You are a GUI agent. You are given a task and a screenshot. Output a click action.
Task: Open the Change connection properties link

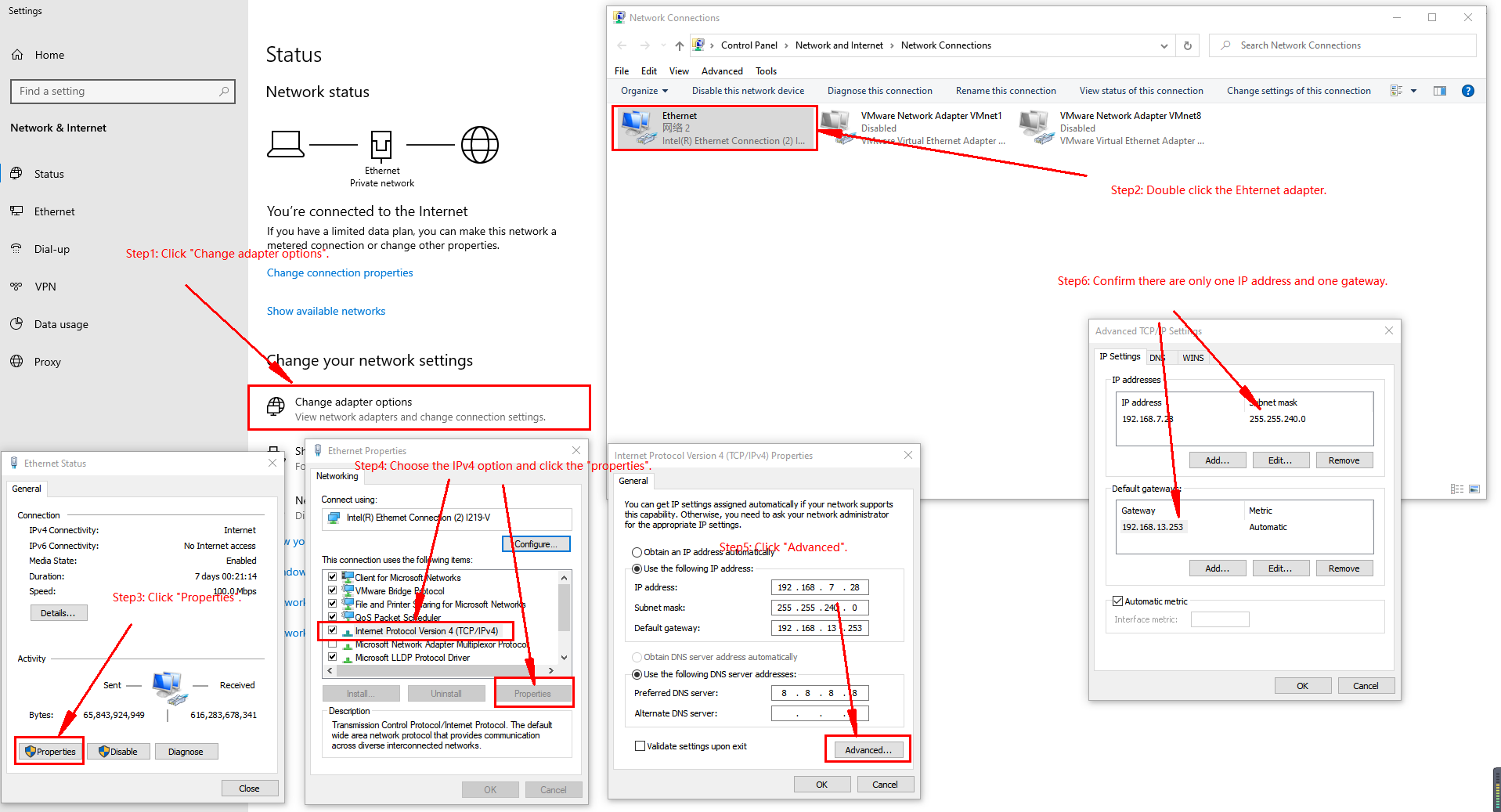(x=340, y=272)
